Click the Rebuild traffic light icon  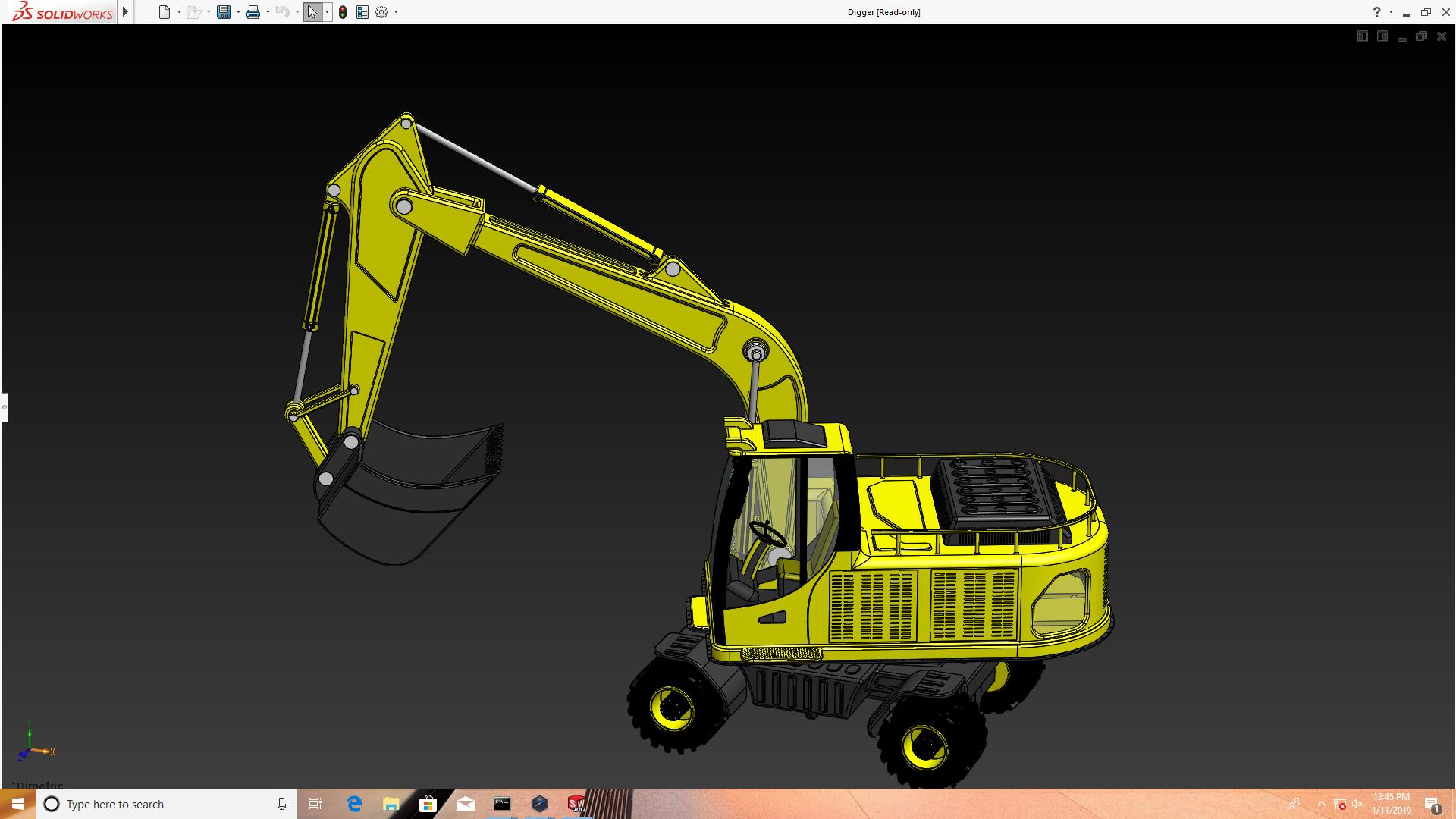point(343,12)
